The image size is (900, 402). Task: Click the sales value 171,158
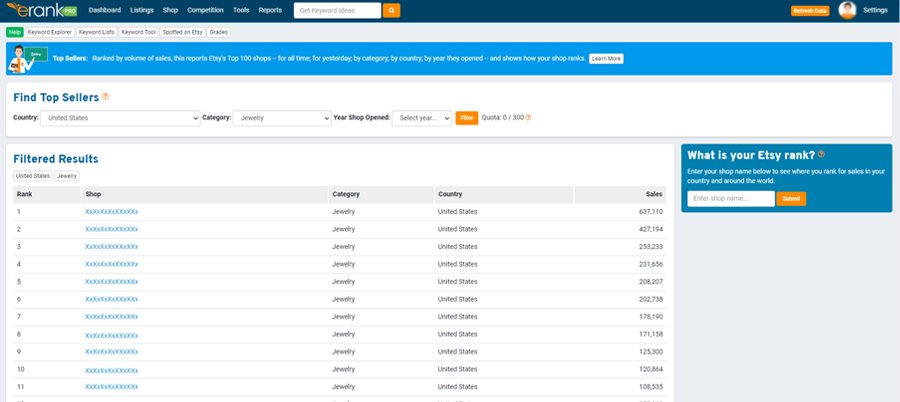(x=651, y=334)
